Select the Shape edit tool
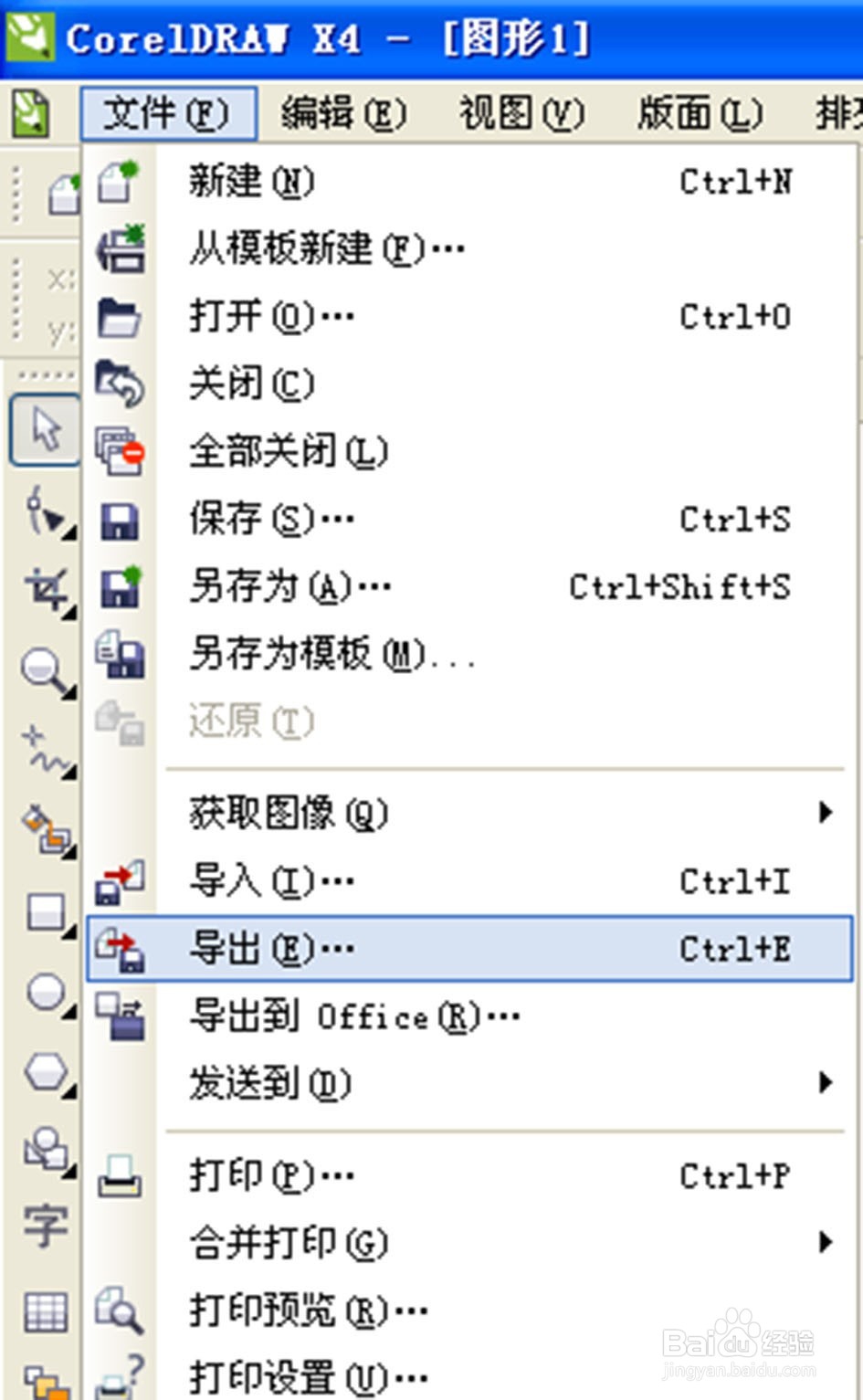 coord(44,512)
